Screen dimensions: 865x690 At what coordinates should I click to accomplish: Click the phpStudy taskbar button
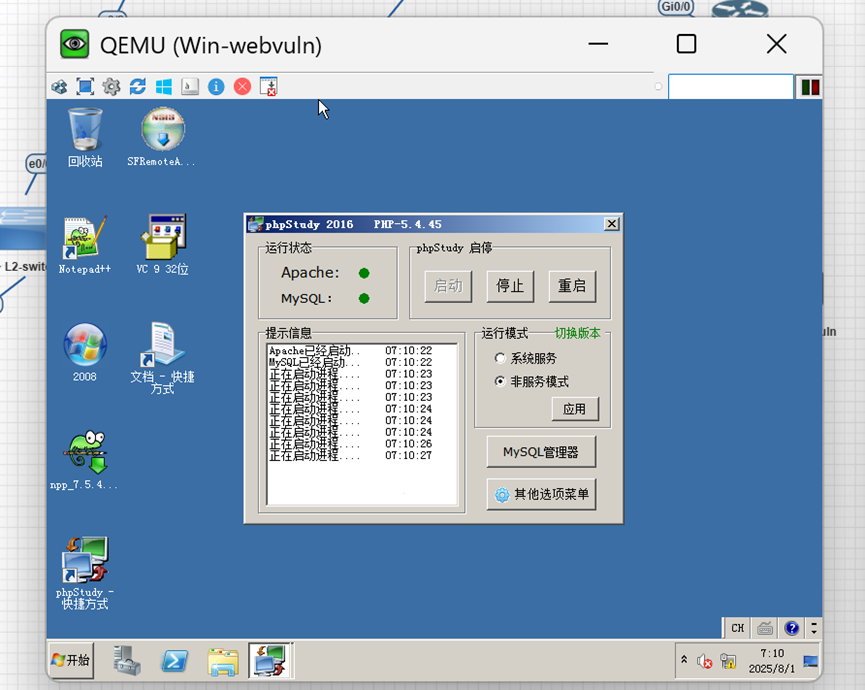pos(270,660)
